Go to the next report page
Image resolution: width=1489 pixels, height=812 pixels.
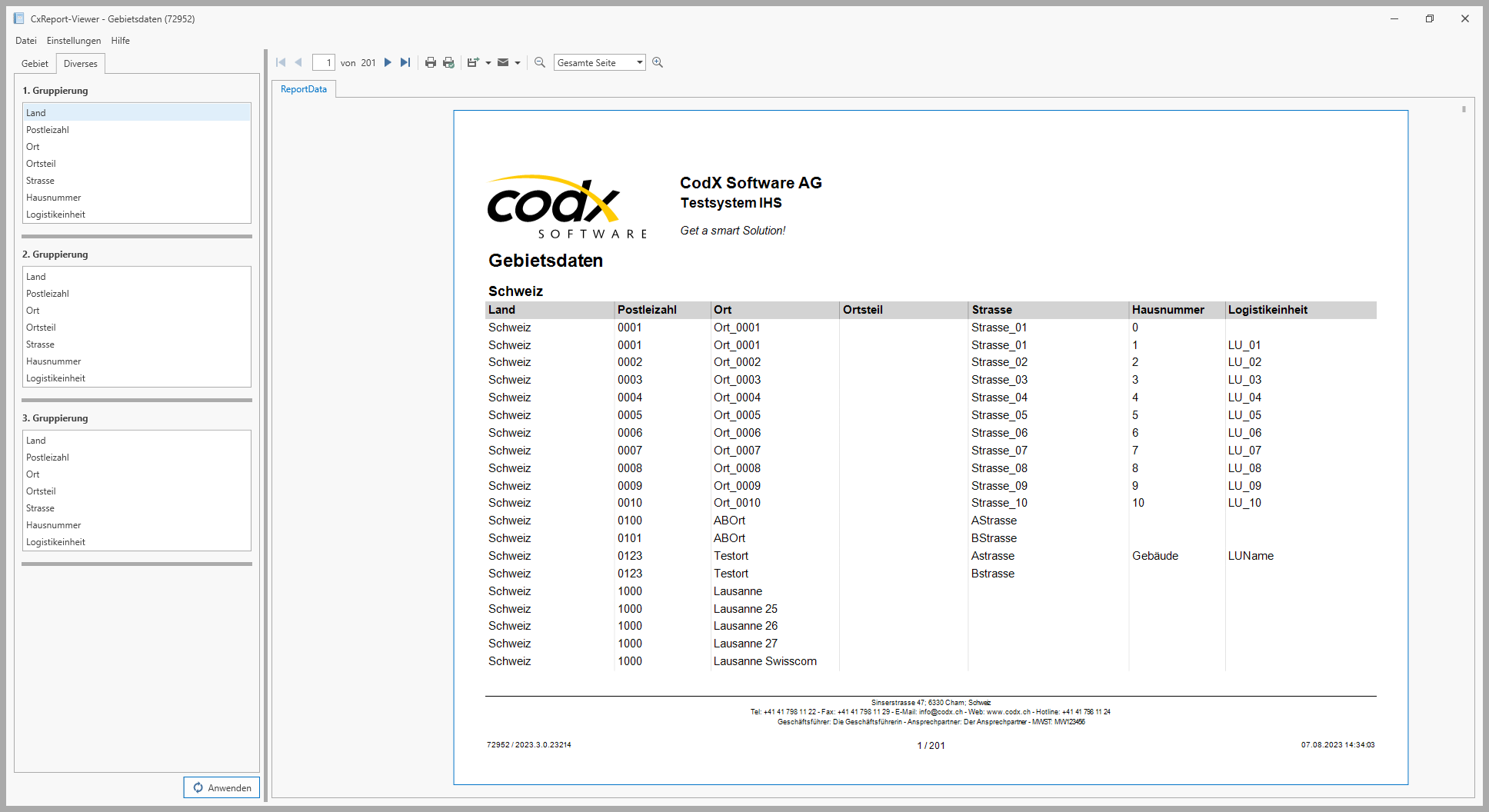coord(388,62)
